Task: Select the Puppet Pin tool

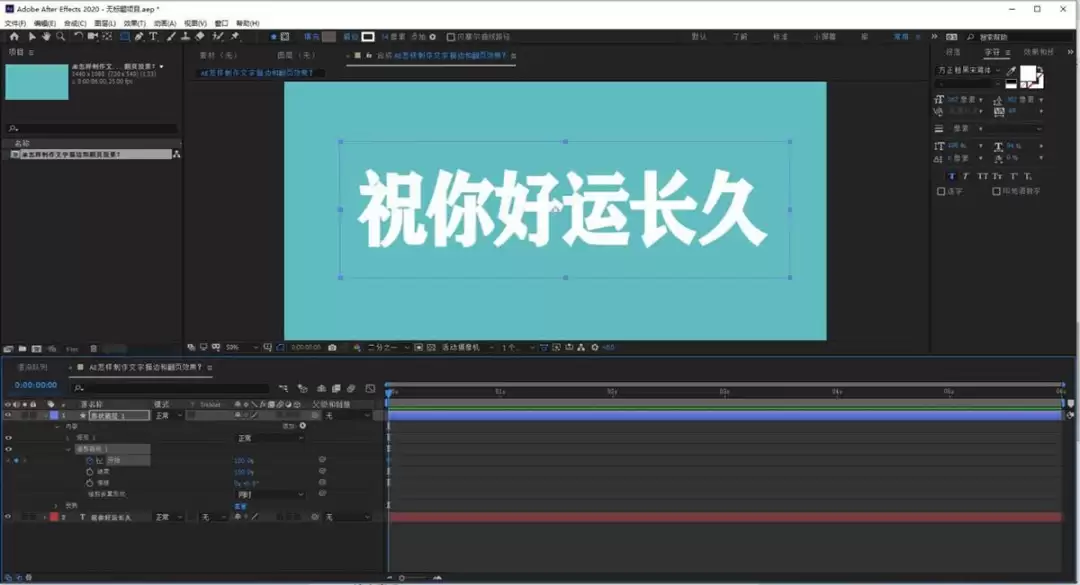Action: point(235,37)
